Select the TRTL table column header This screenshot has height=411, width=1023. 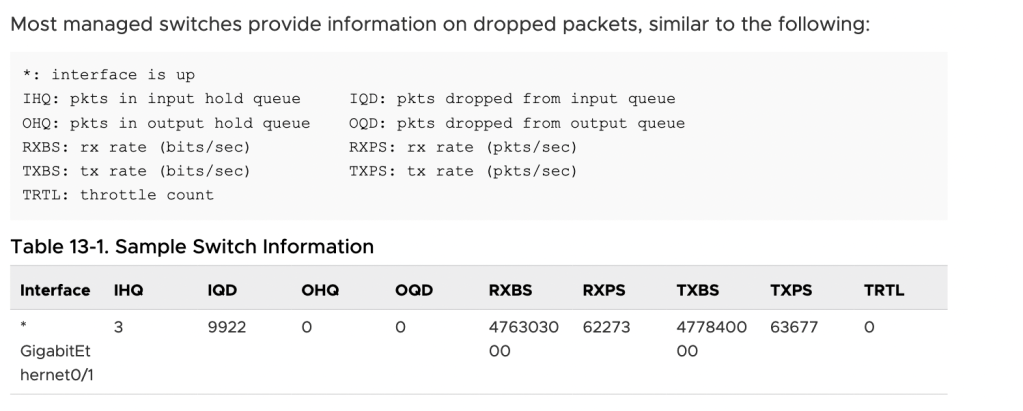[x=884, y=290]
